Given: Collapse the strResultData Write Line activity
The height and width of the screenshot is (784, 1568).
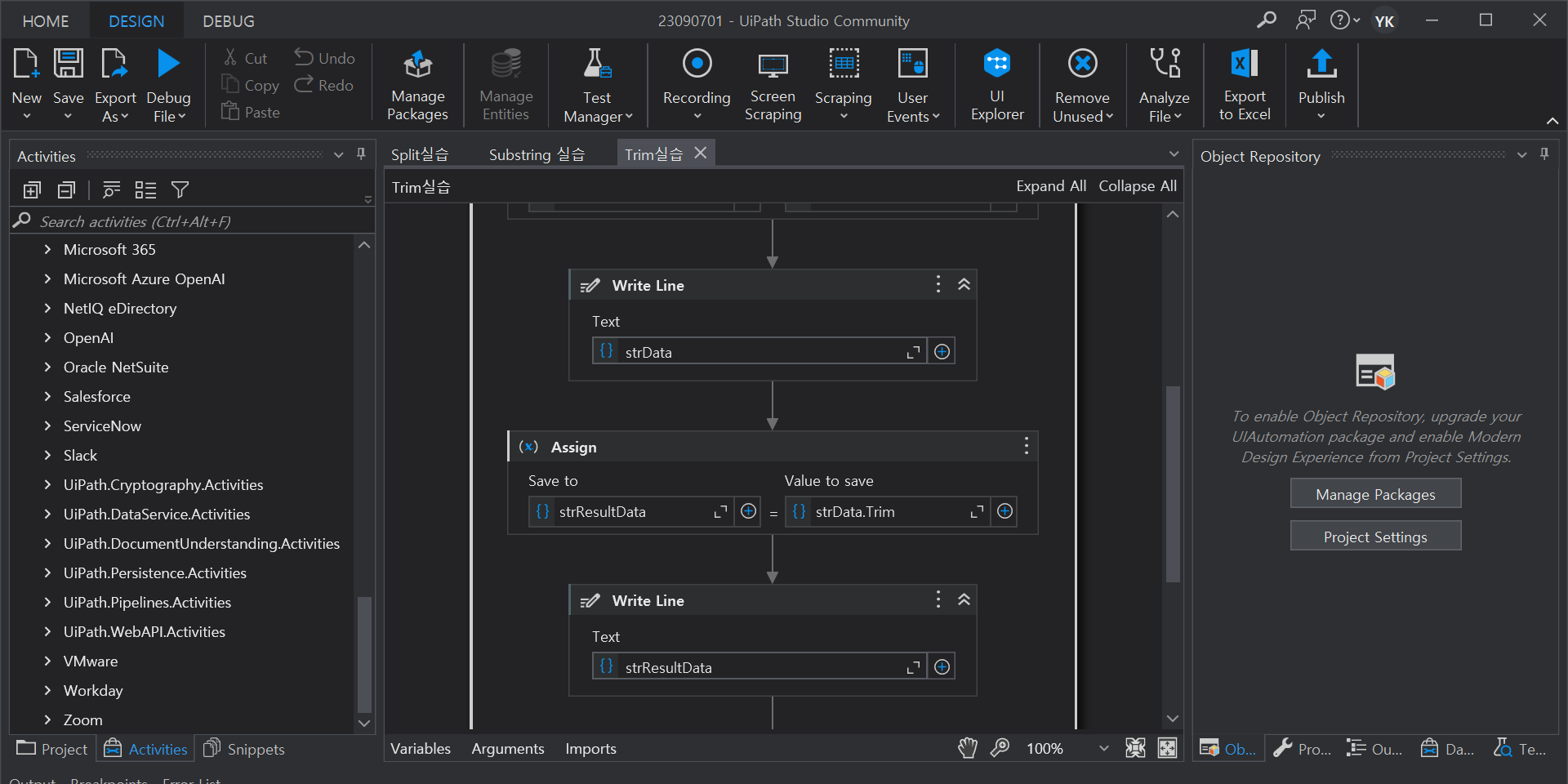Looking at the screenshot, I should pos(964,599).
